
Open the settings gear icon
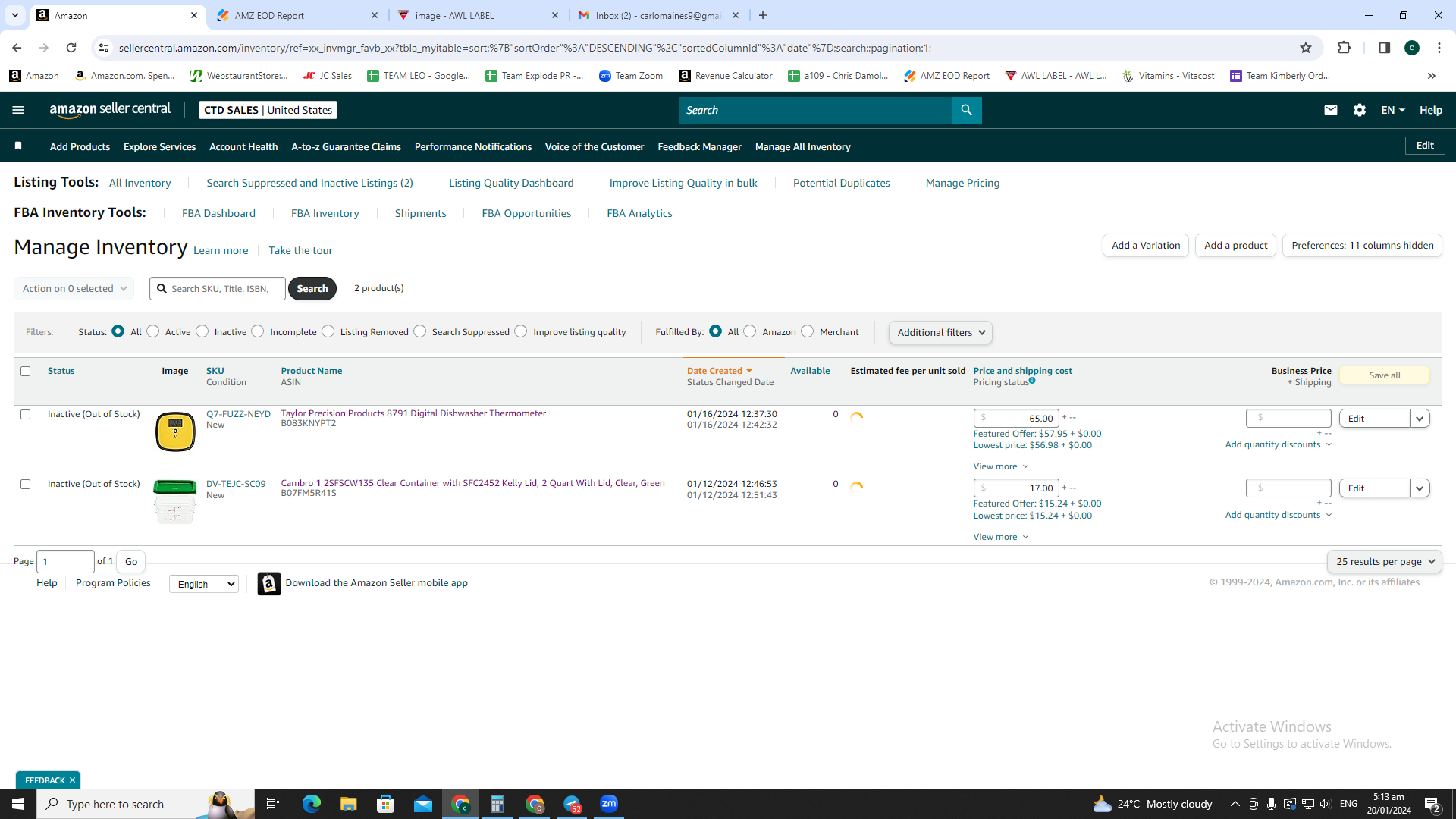click(x=1359, y=110)
